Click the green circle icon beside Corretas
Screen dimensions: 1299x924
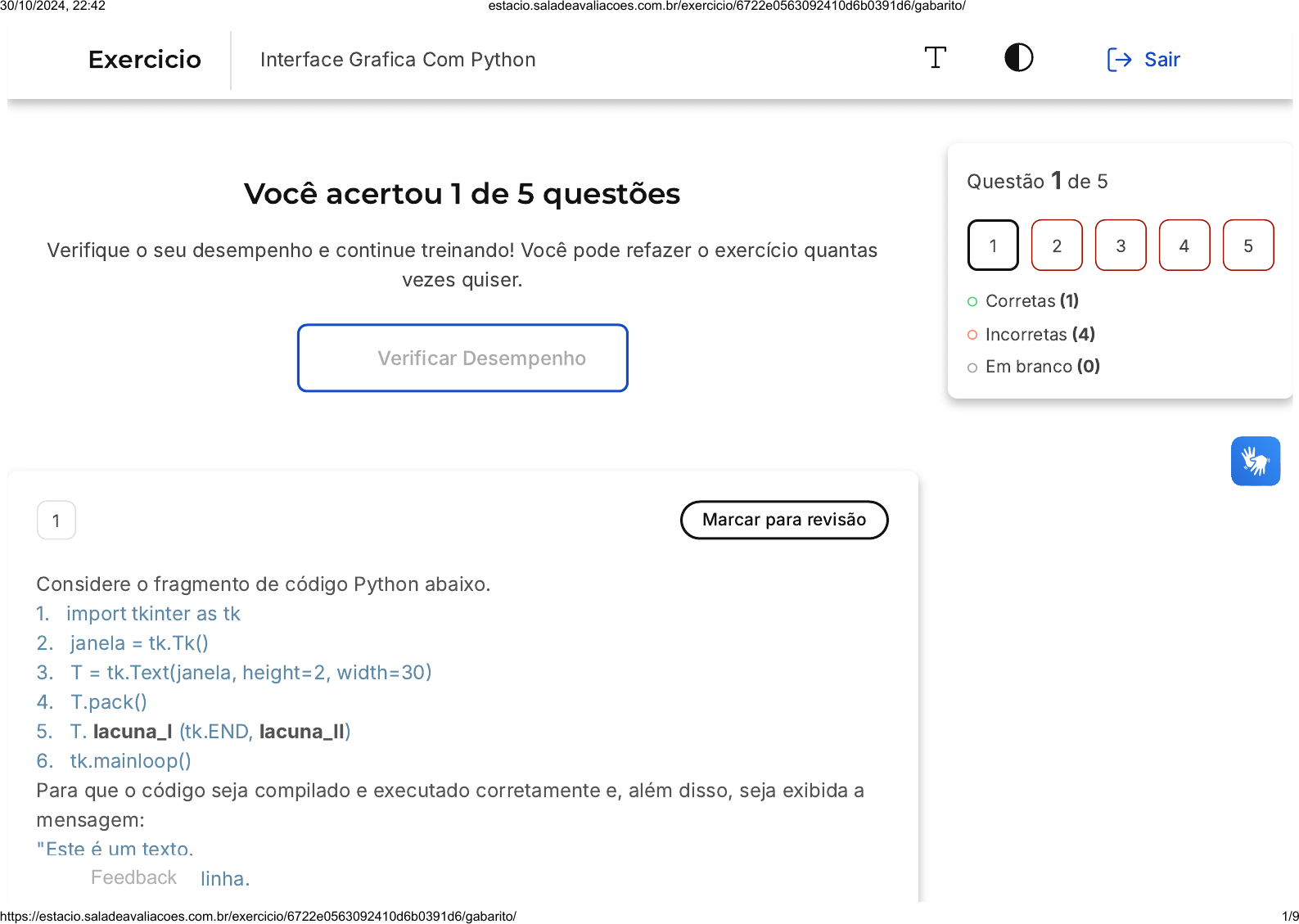pyautogui.click(x=972, y=302)
